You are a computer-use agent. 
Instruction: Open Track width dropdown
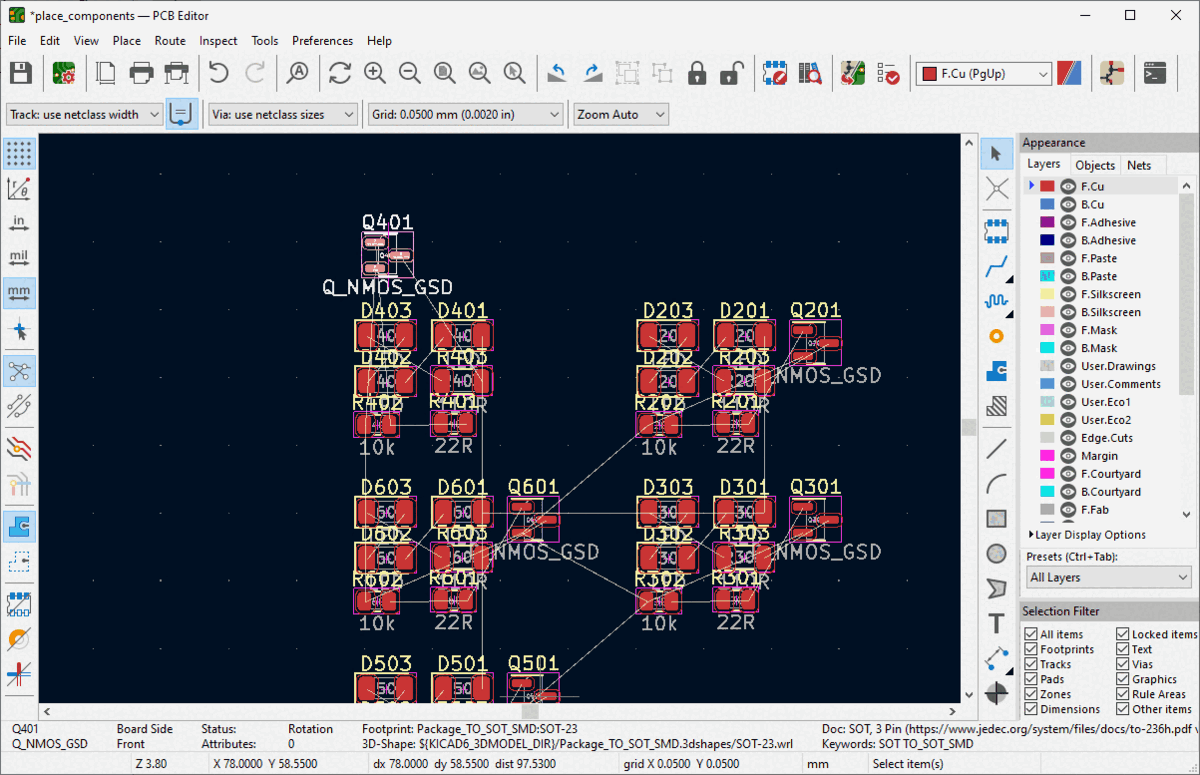click(84, 115)
